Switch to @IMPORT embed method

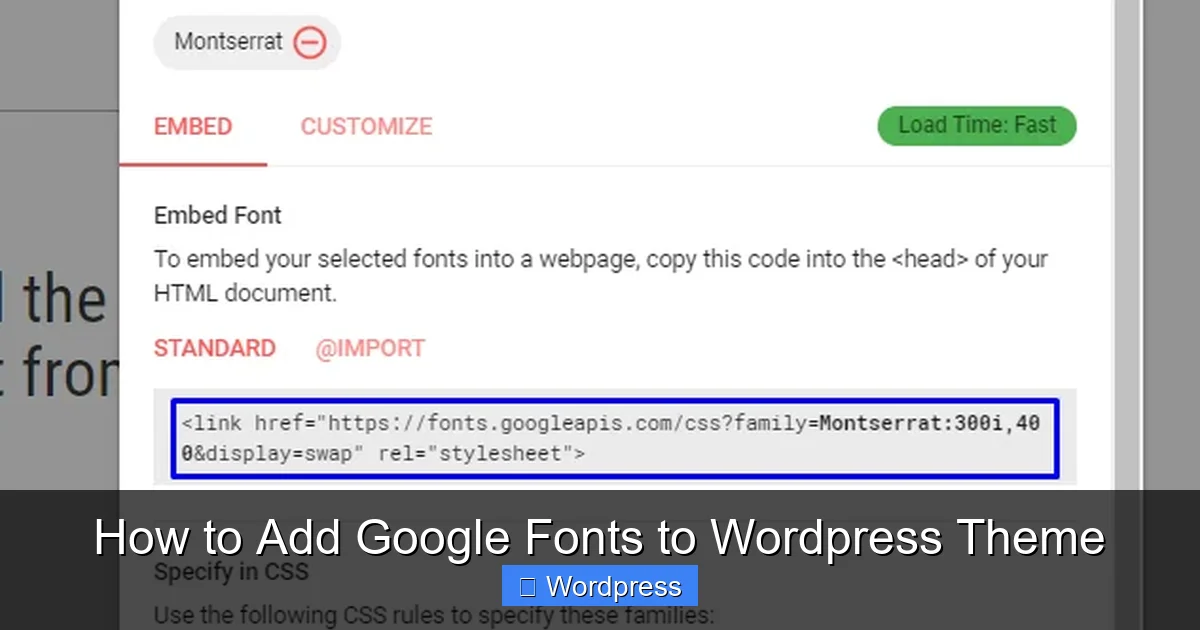click(x=369, y=348)
